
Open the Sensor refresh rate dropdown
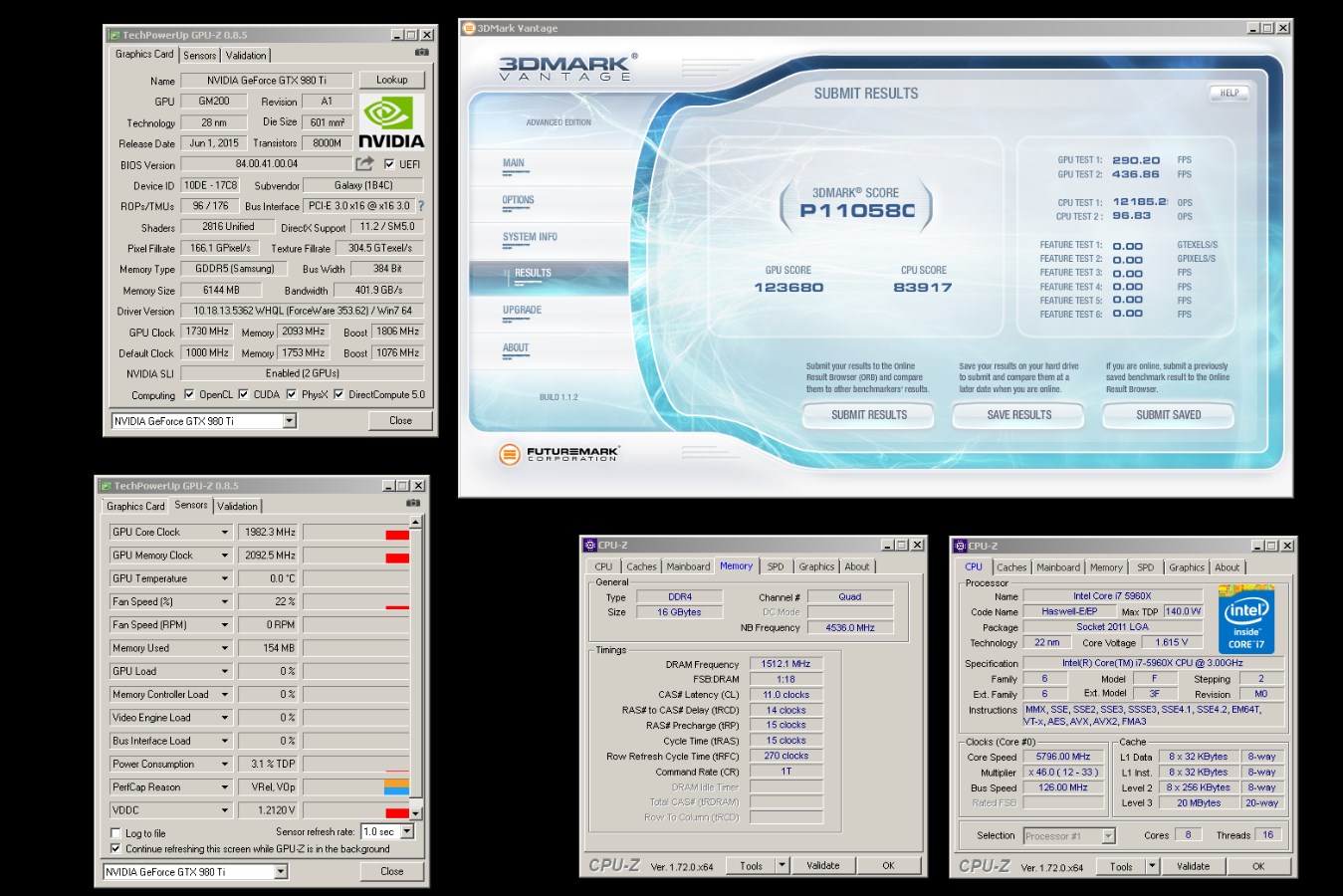(406, 831)
